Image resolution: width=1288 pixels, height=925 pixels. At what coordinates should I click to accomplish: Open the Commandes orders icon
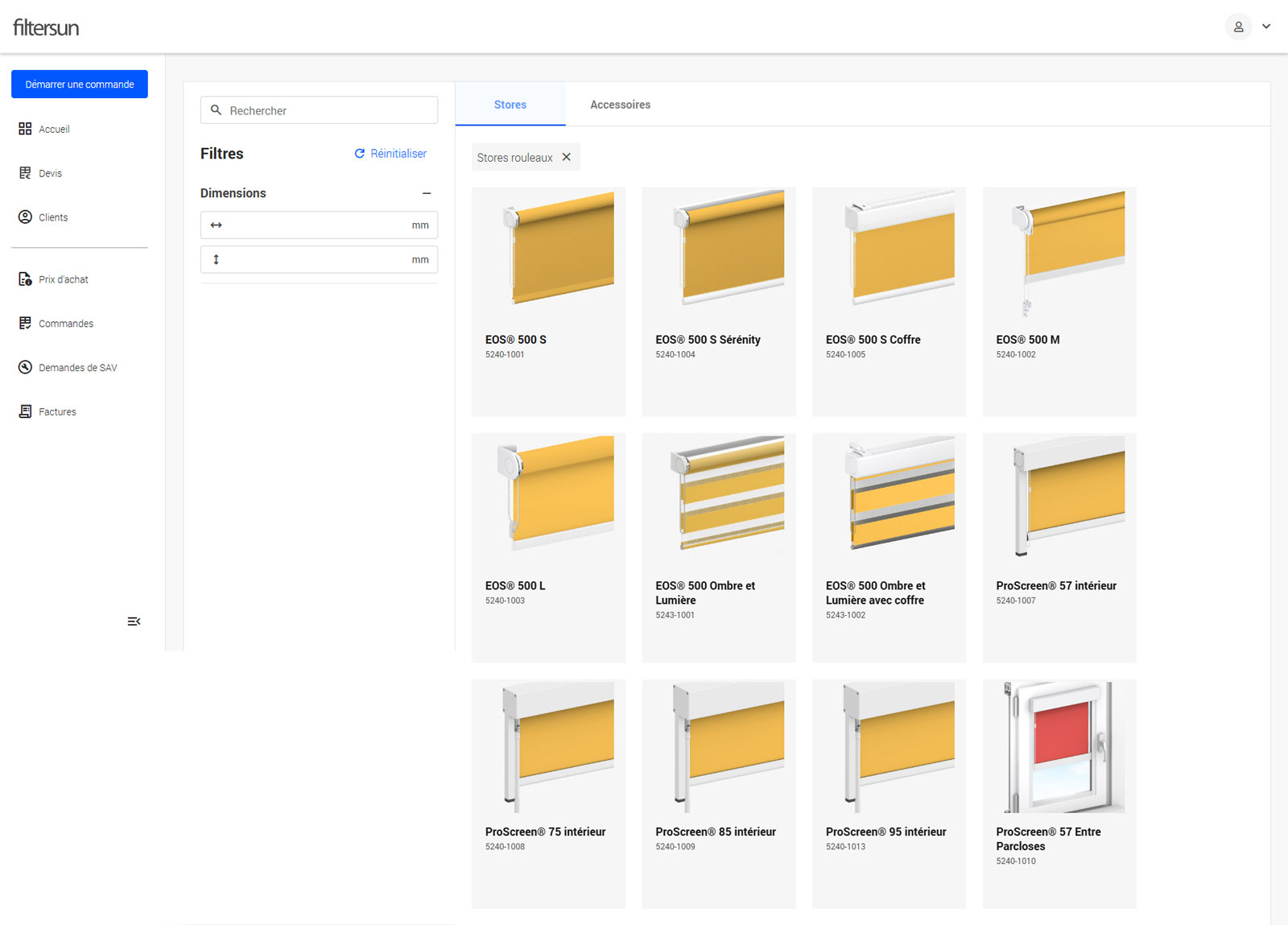25,324
